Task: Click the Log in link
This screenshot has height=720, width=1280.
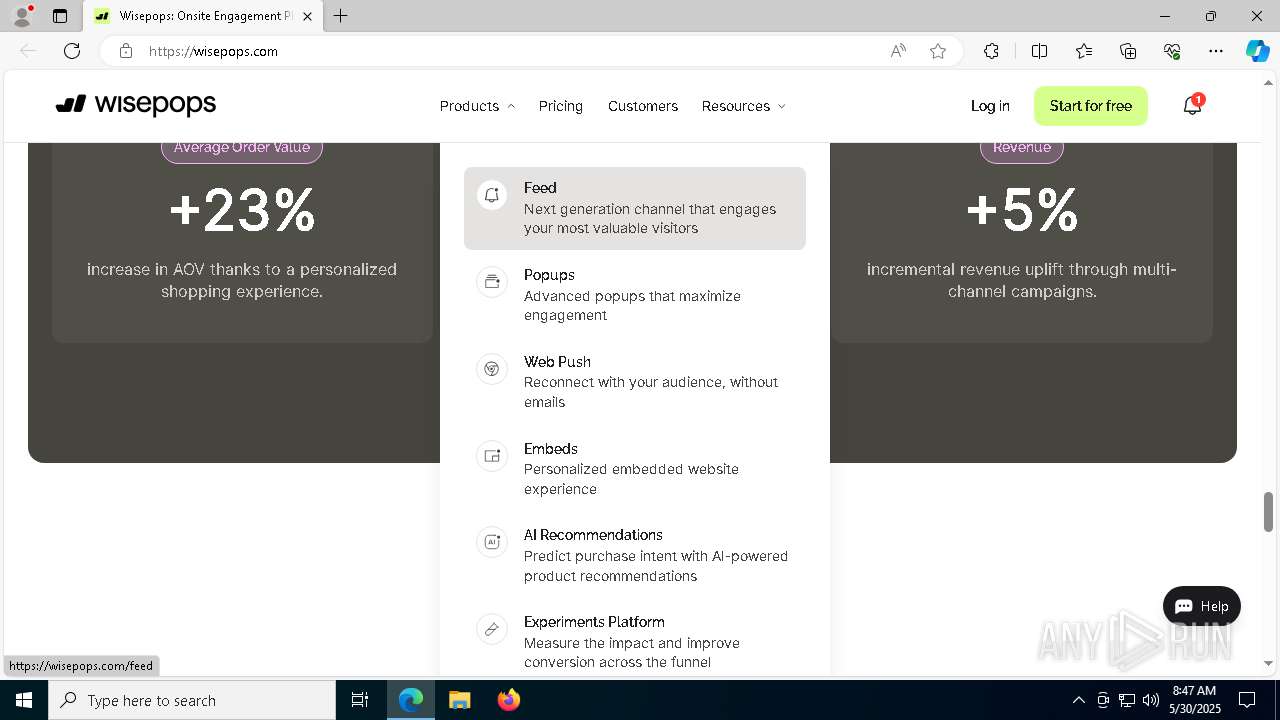Action: pos(990,106)
